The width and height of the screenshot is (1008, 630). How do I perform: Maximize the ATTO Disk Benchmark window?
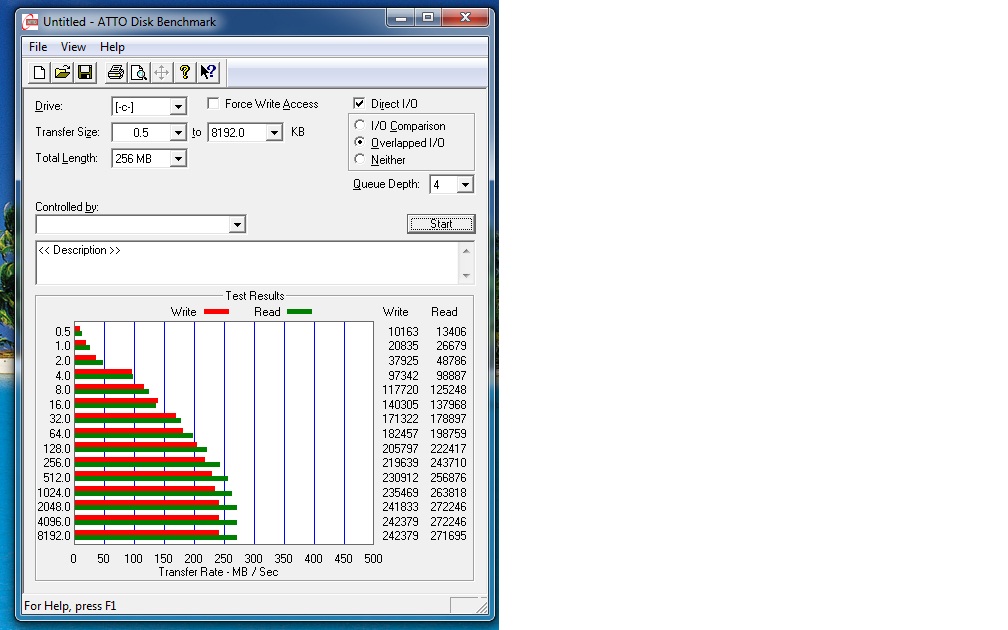(x=428, y=18)
